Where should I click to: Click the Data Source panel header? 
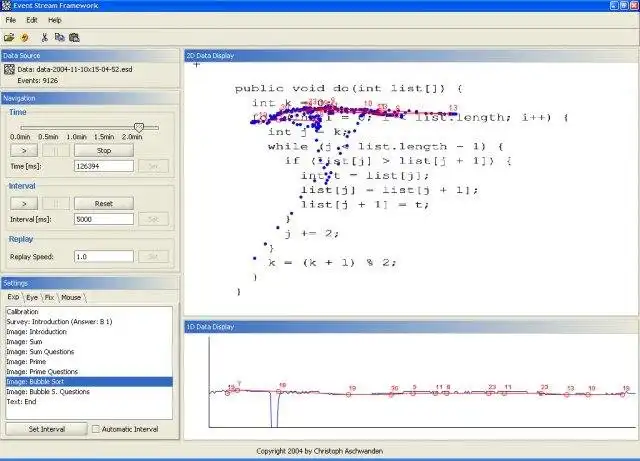tap(90, 56)
